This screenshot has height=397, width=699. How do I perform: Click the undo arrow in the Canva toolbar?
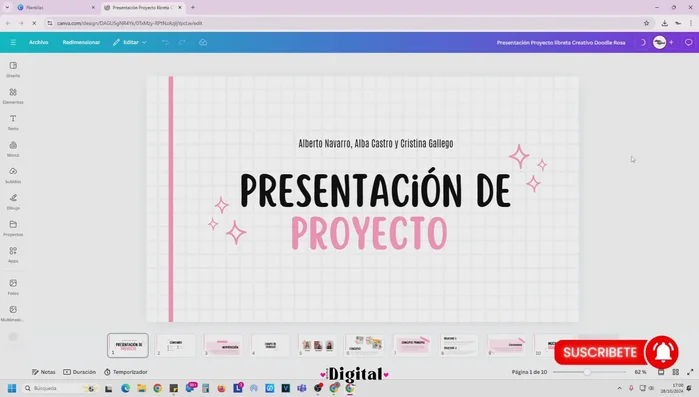[x=165, y=42]
